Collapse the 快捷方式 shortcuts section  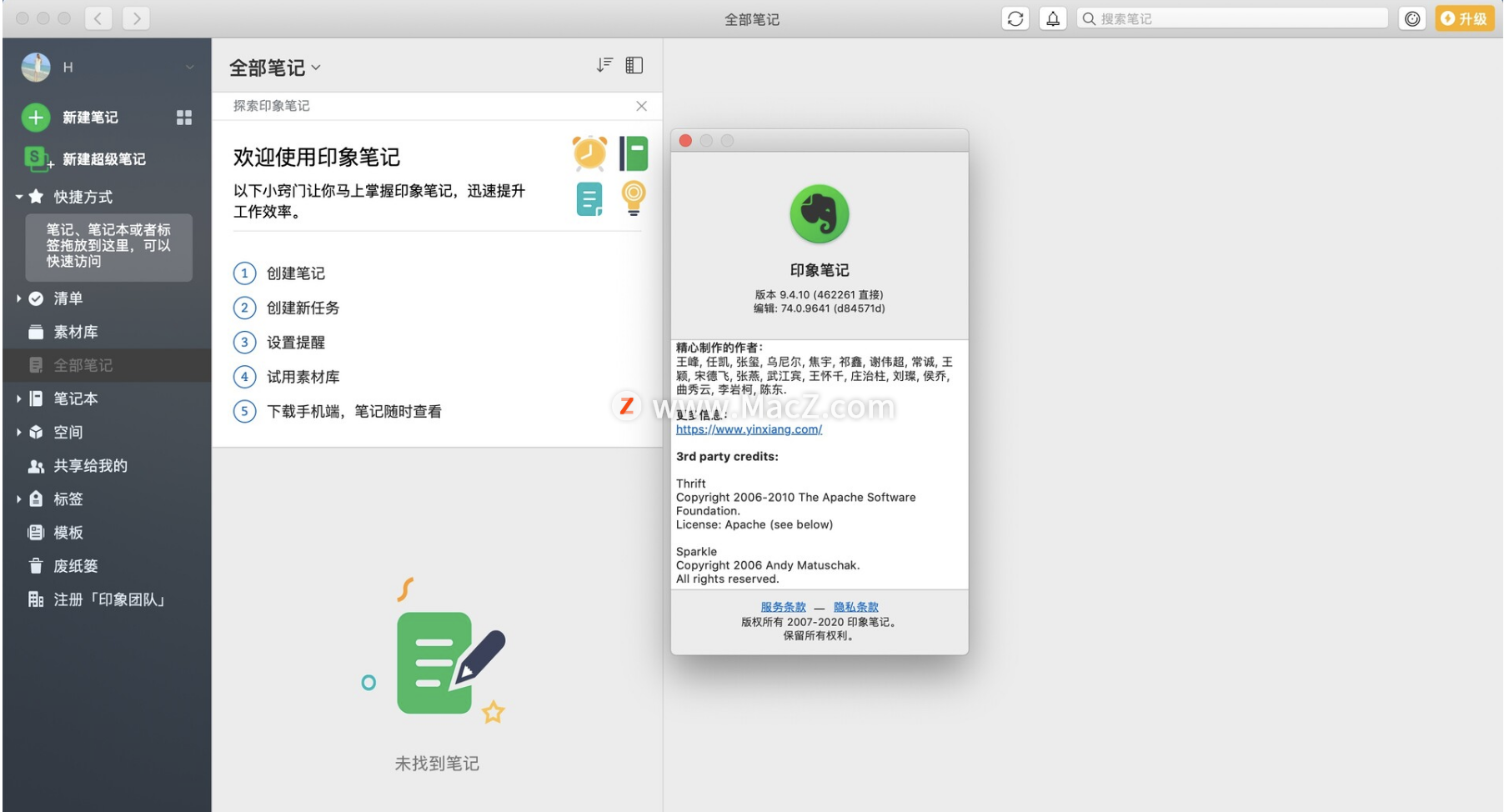[18, 197]
